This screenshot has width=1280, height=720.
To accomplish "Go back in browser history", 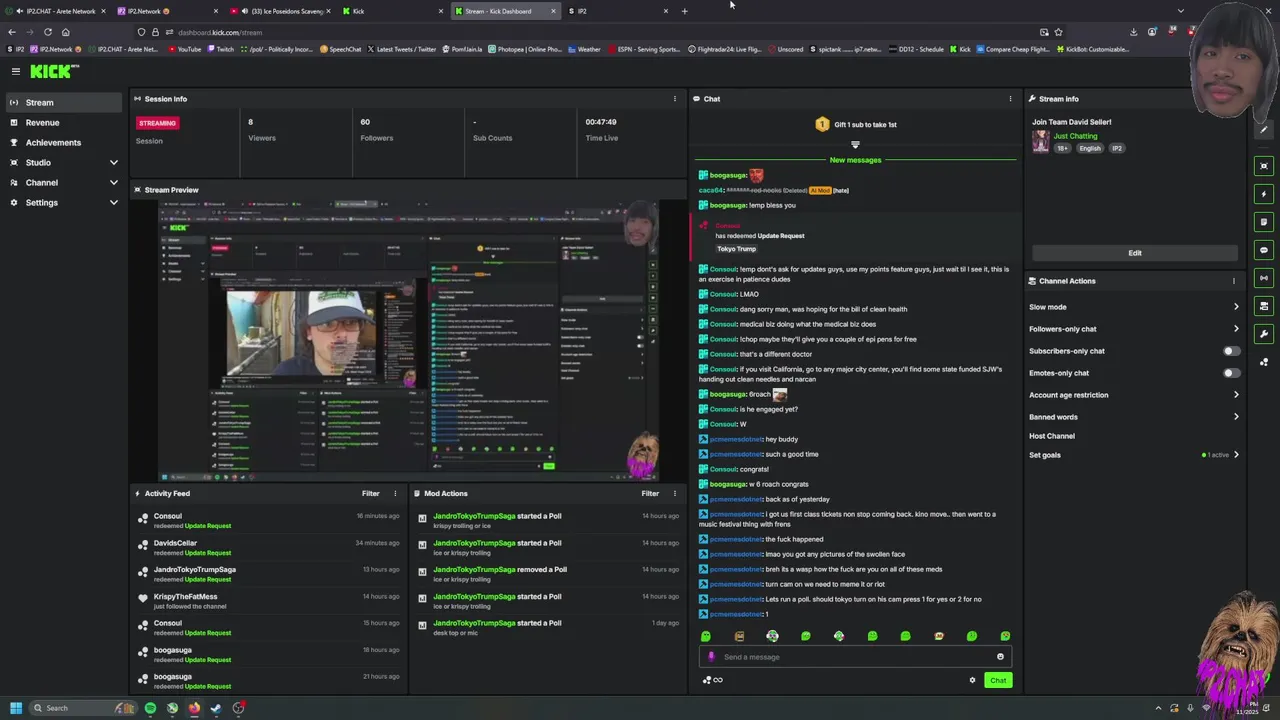I will click(x=12, y=32).
